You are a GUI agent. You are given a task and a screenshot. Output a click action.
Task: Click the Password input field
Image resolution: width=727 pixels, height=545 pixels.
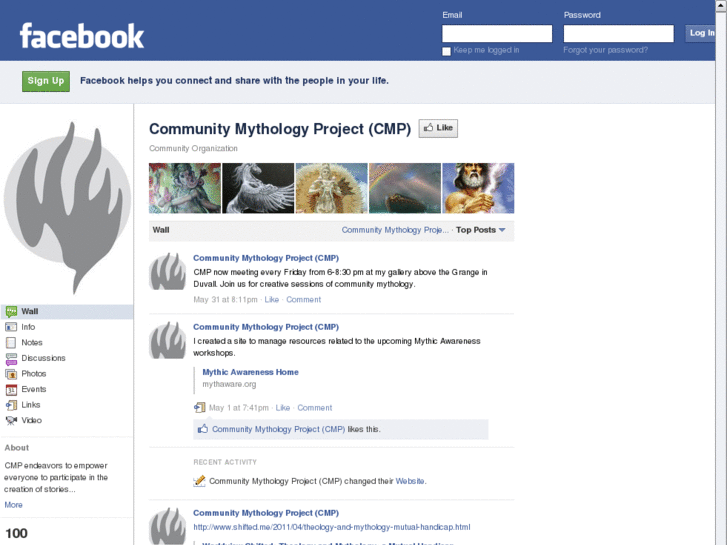[x=619, y=34]
